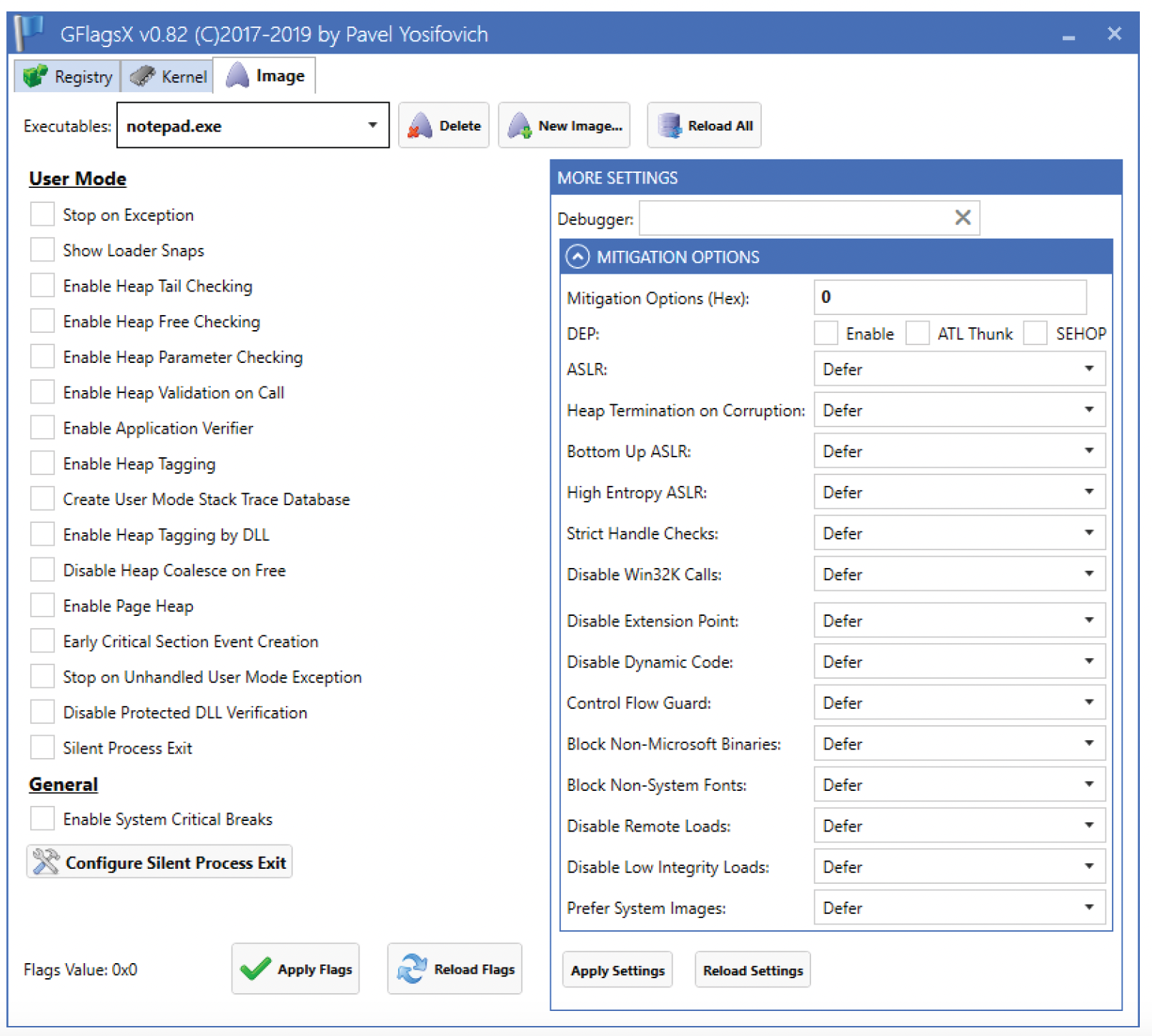
Task: Toggle the ATL Thunk checkbox
Action: (x=918, y=333)
